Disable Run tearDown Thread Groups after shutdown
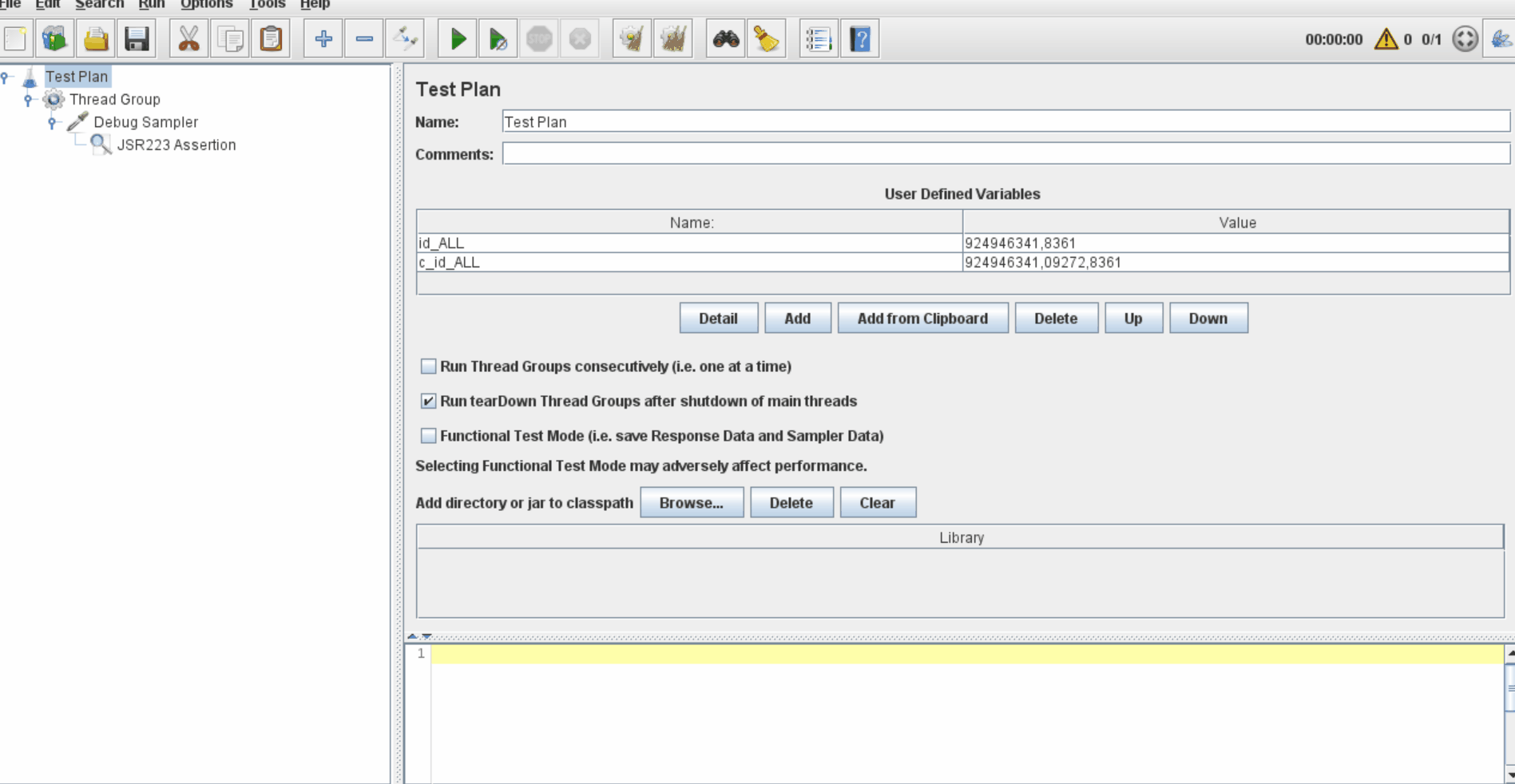 (428, 402)
